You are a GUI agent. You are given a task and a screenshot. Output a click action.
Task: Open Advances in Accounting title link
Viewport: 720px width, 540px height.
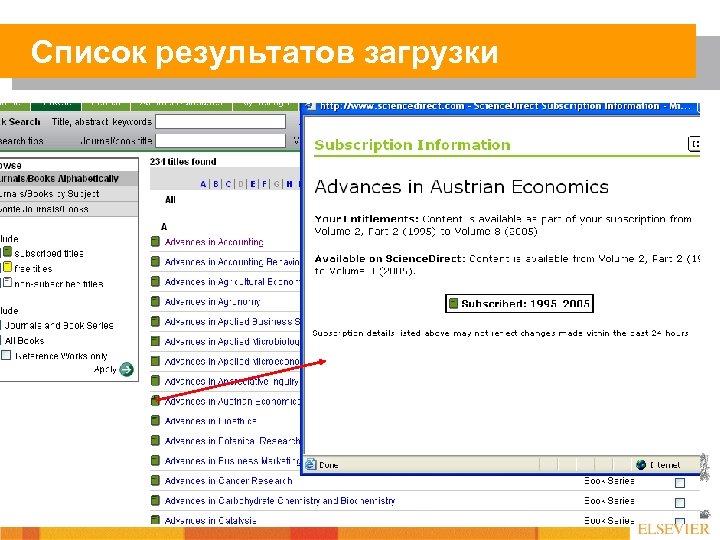coord(214,242)
